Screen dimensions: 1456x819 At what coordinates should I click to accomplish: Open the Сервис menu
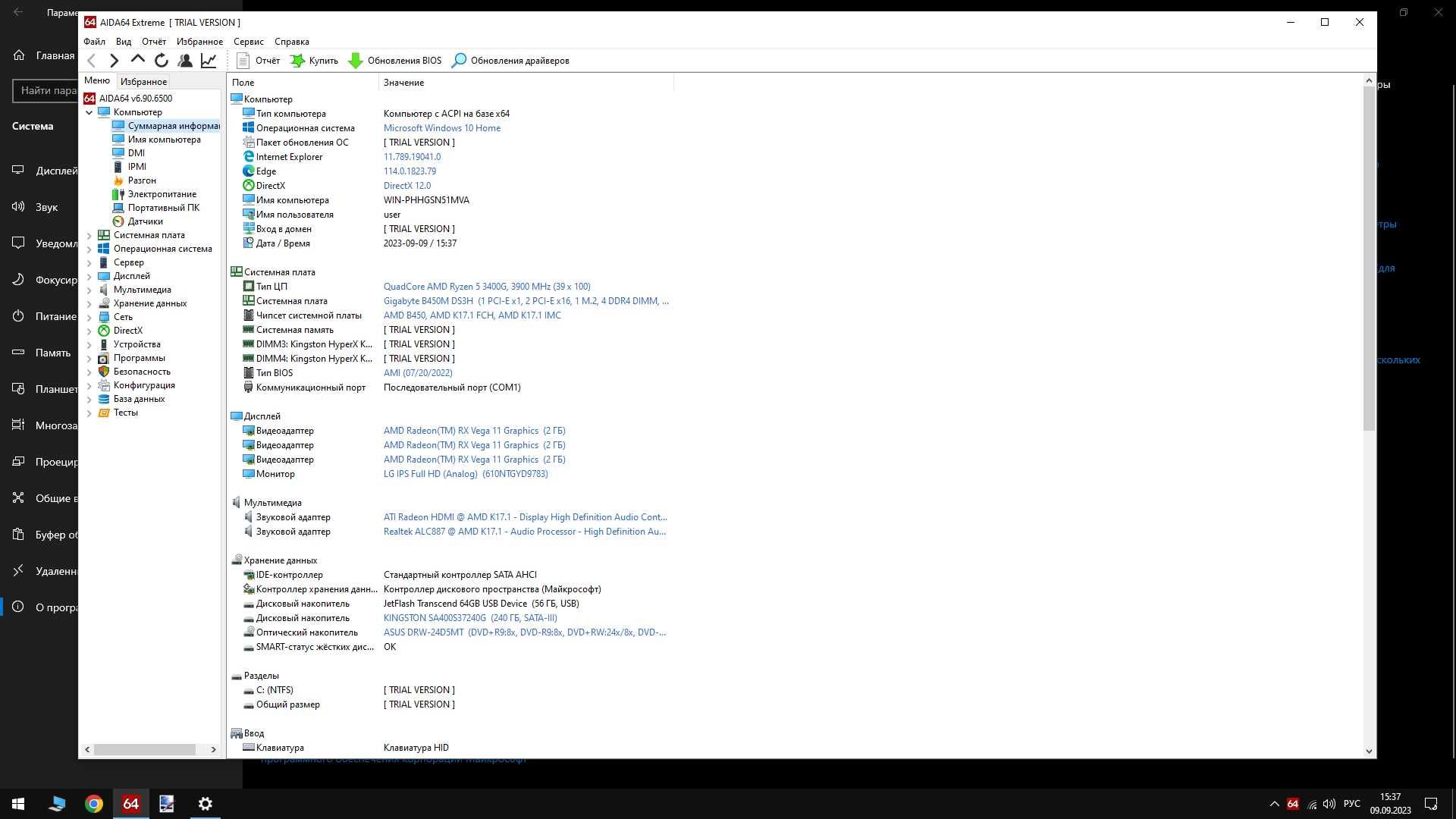pos(248,41)
